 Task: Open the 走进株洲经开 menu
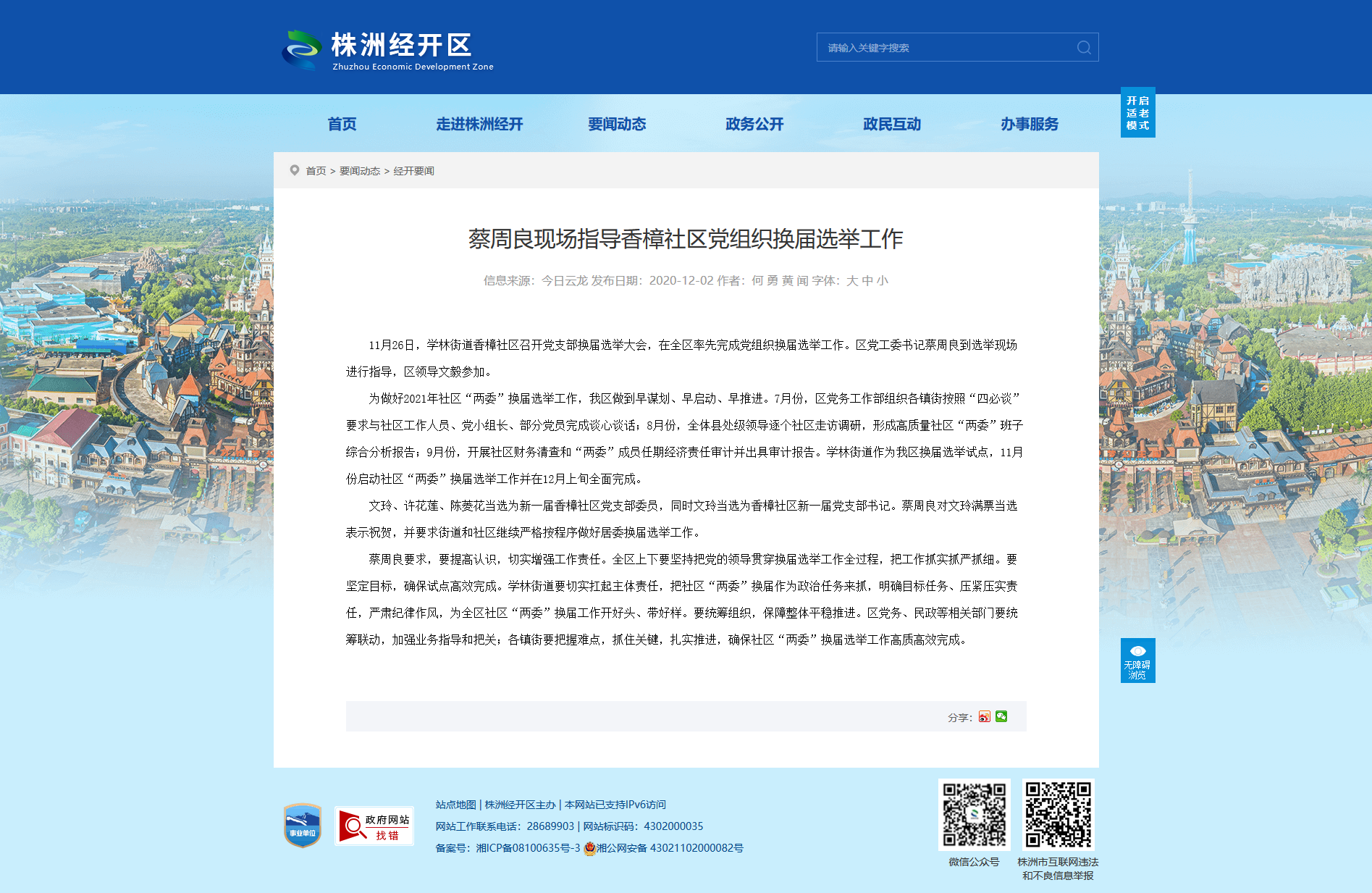[479, 124]
